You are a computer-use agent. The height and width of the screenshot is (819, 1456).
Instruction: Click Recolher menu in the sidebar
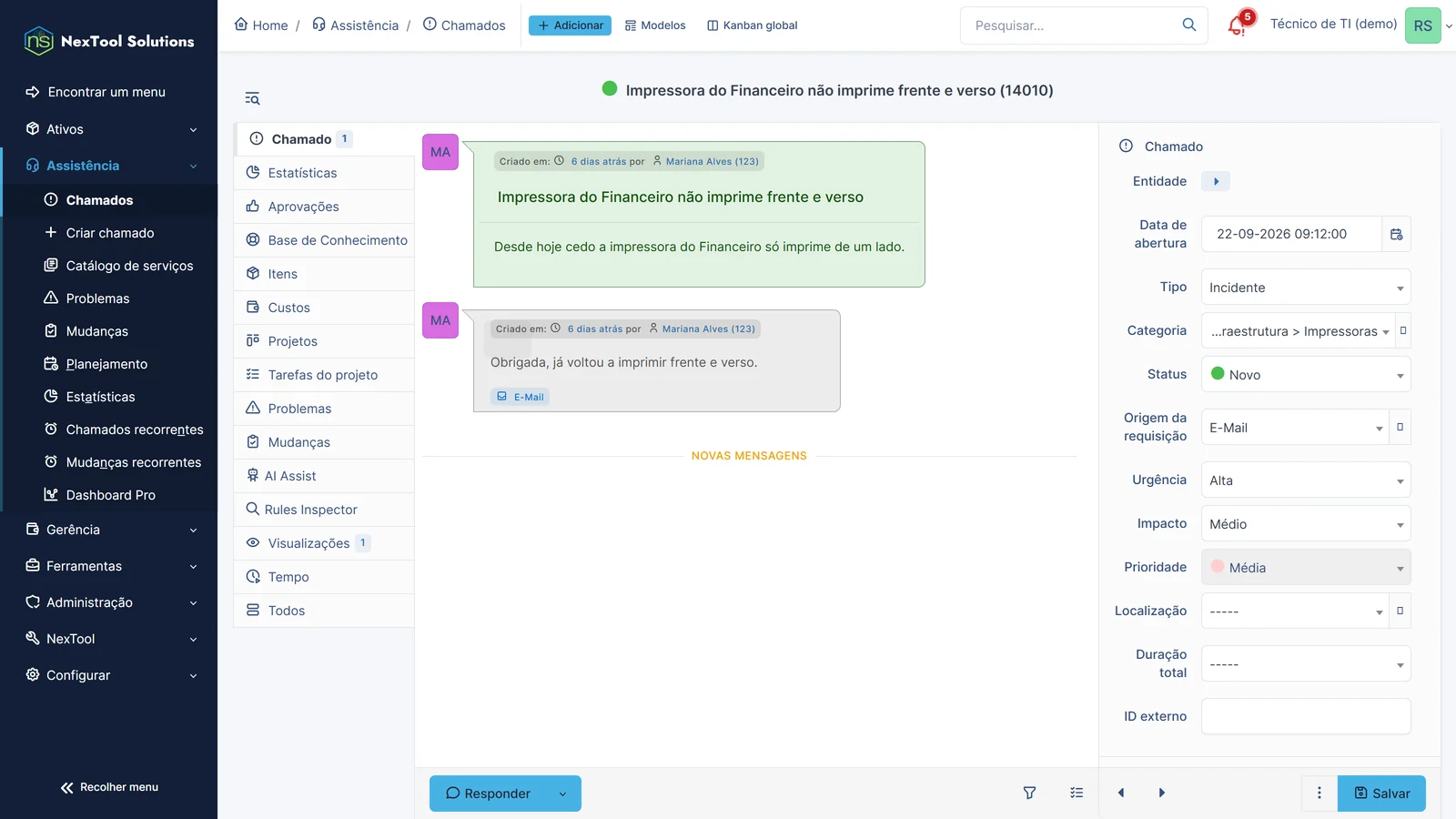click(x=109, y=787)
